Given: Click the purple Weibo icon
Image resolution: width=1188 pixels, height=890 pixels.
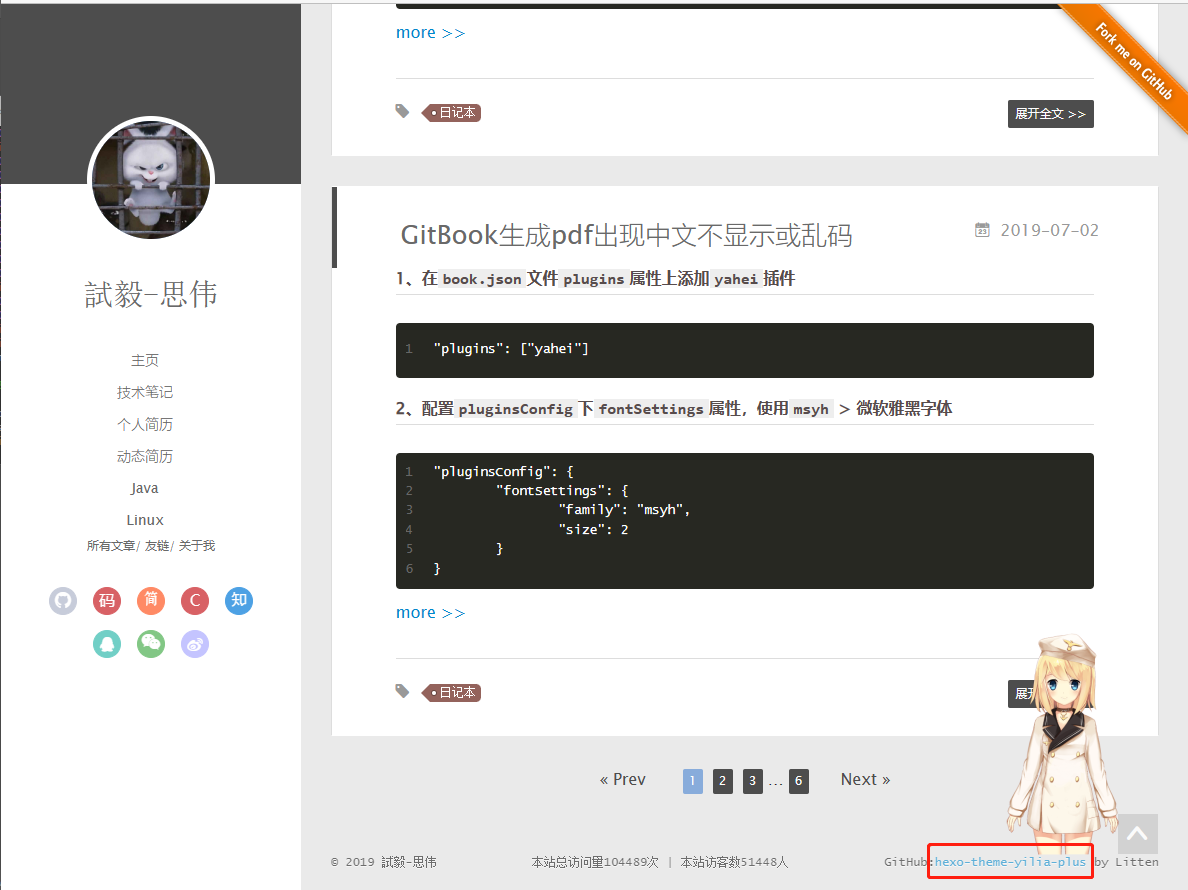Looking at the screenshot, I should [x=195, y=644].
